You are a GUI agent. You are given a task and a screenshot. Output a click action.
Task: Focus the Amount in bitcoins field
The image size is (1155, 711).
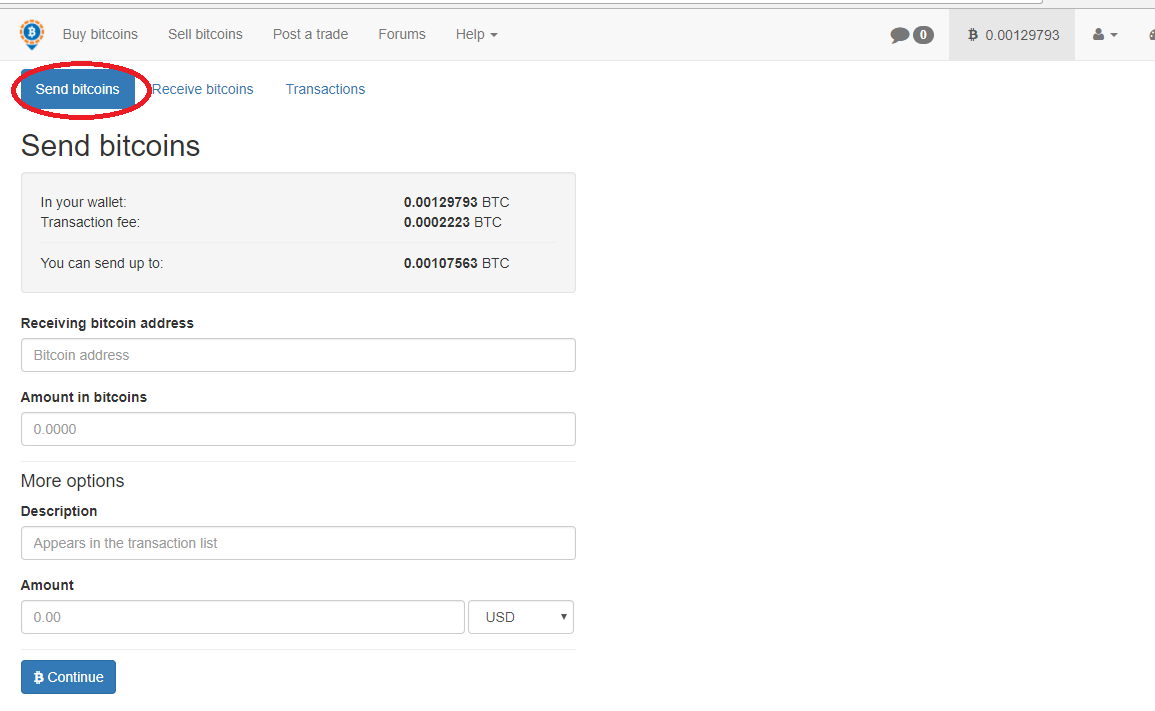(x=298, y=429)
